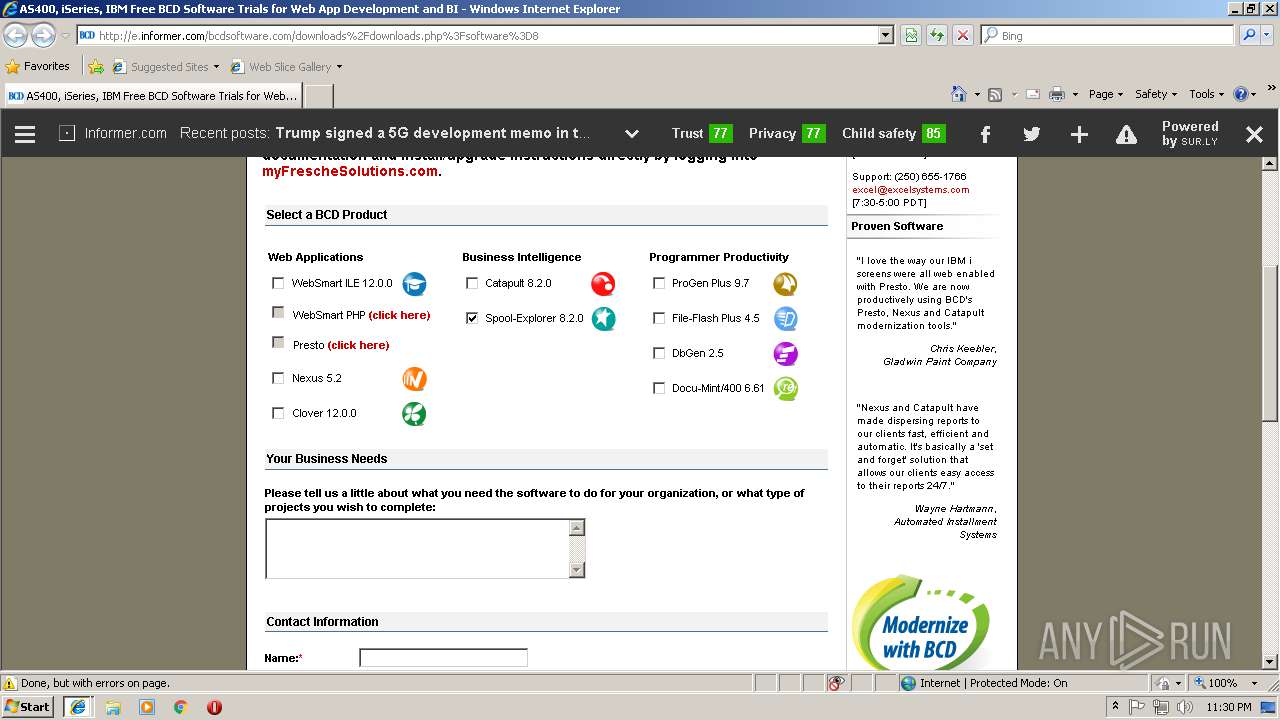Click the RSS feeds icon
The image size is (1280, 720).
(995, 94)
